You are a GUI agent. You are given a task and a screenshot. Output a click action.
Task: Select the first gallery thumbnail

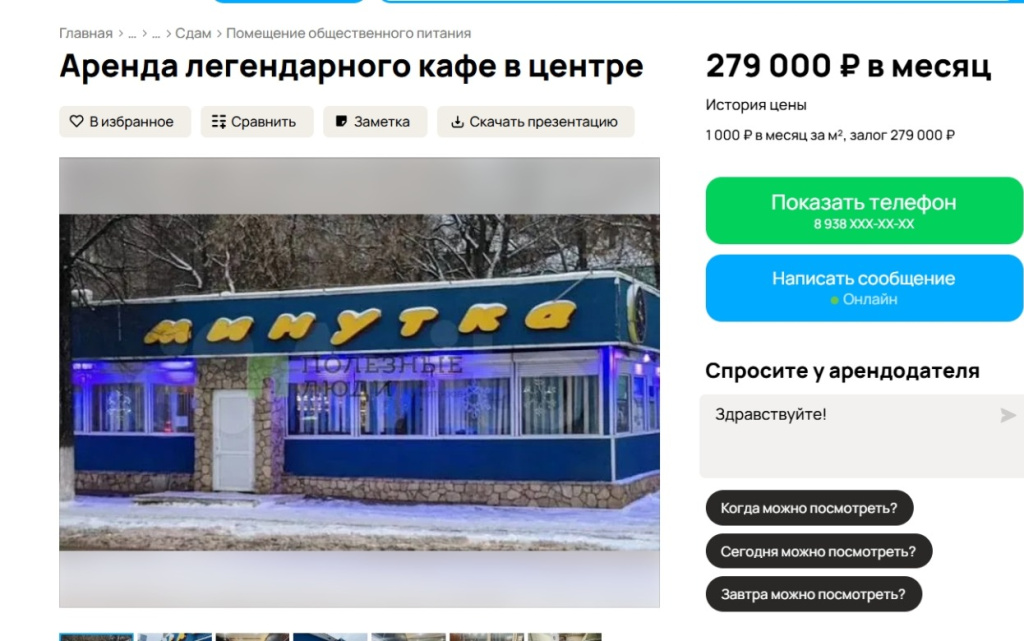[96, 636]
